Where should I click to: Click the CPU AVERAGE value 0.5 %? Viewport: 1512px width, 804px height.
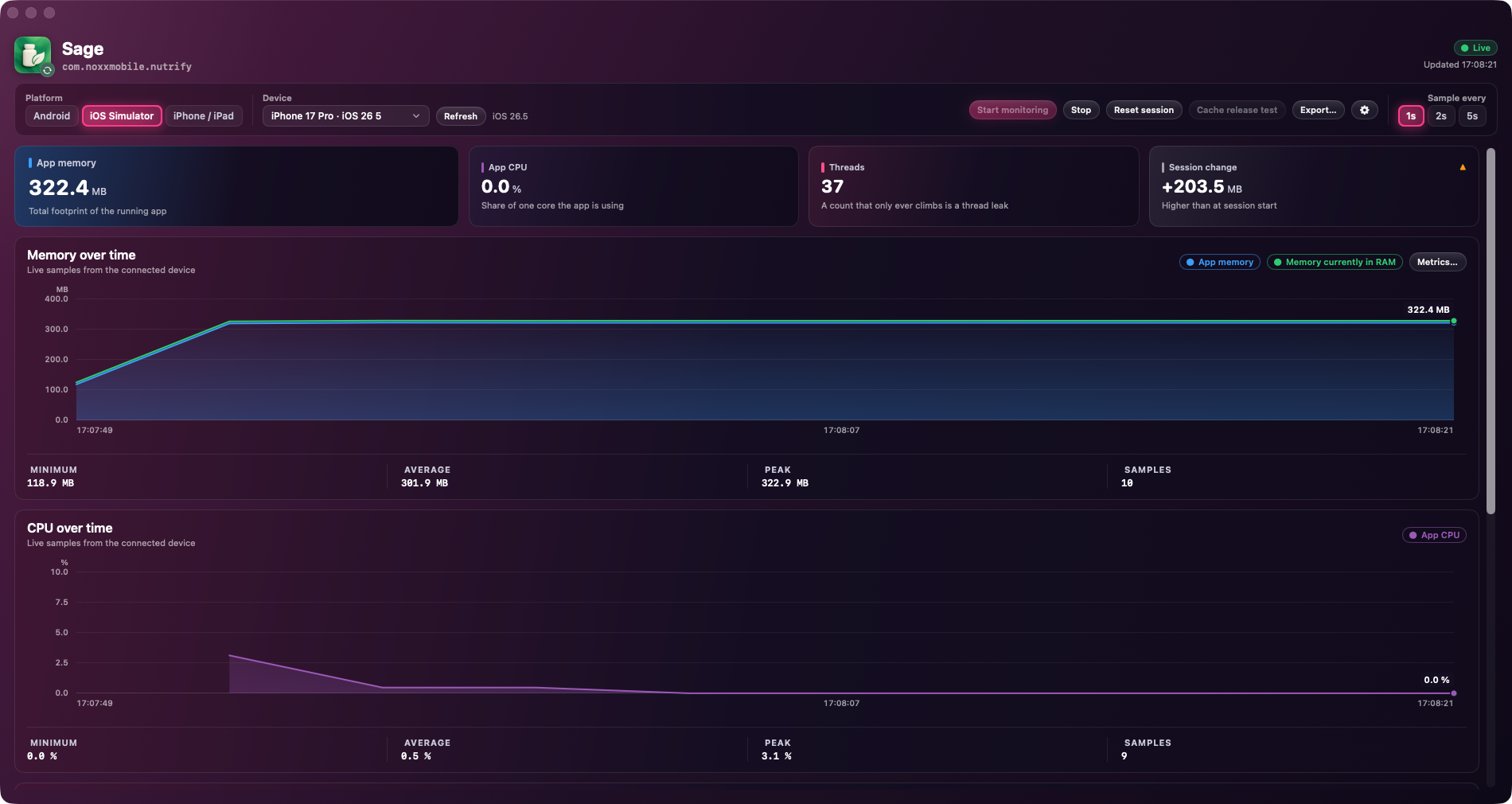415,756
